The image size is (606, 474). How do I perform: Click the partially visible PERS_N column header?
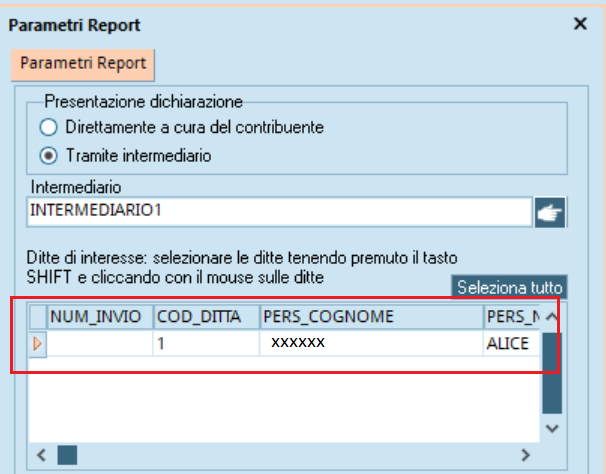(x=512, y=317)
